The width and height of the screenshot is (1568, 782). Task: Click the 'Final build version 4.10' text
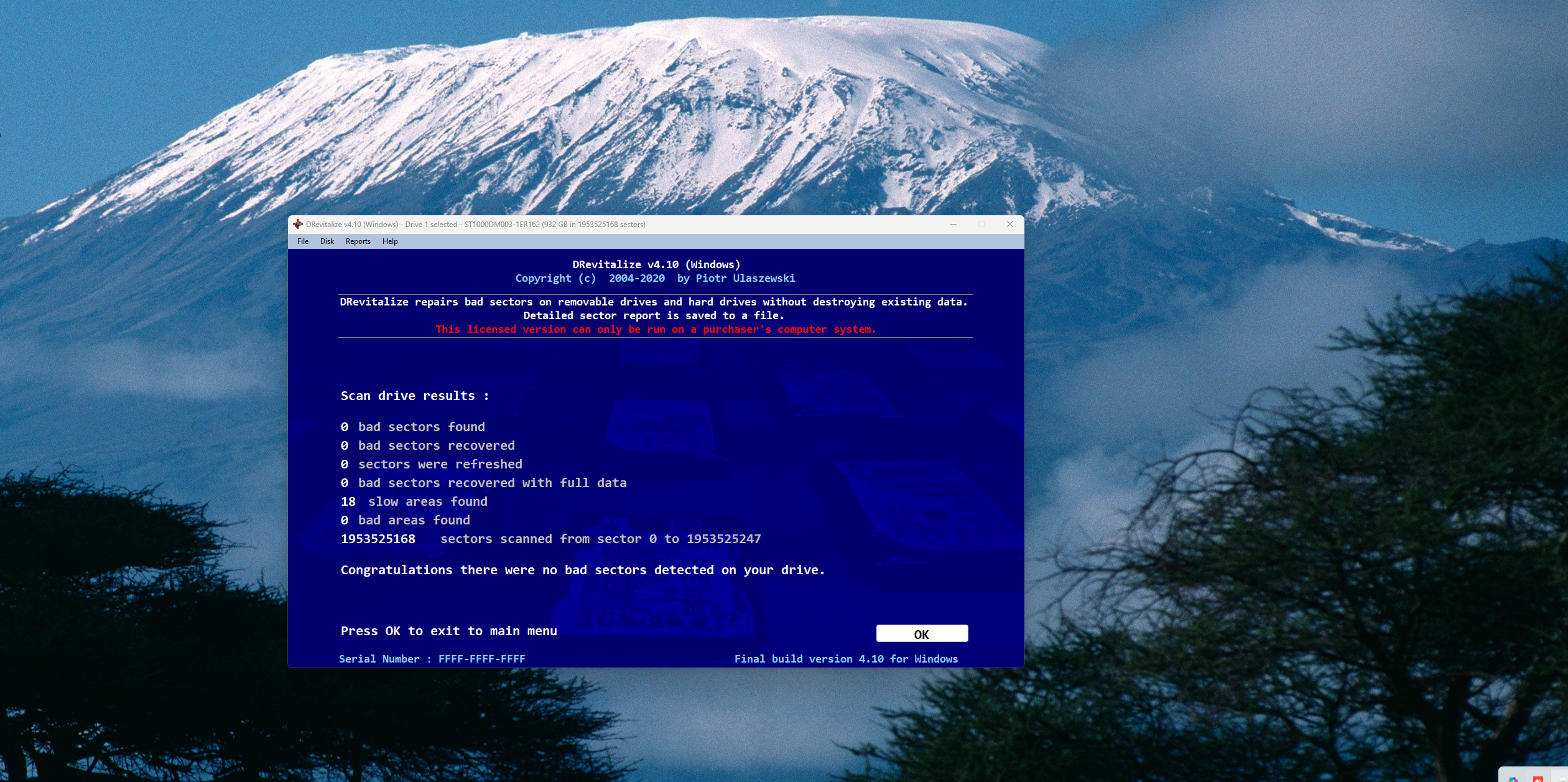846,659
